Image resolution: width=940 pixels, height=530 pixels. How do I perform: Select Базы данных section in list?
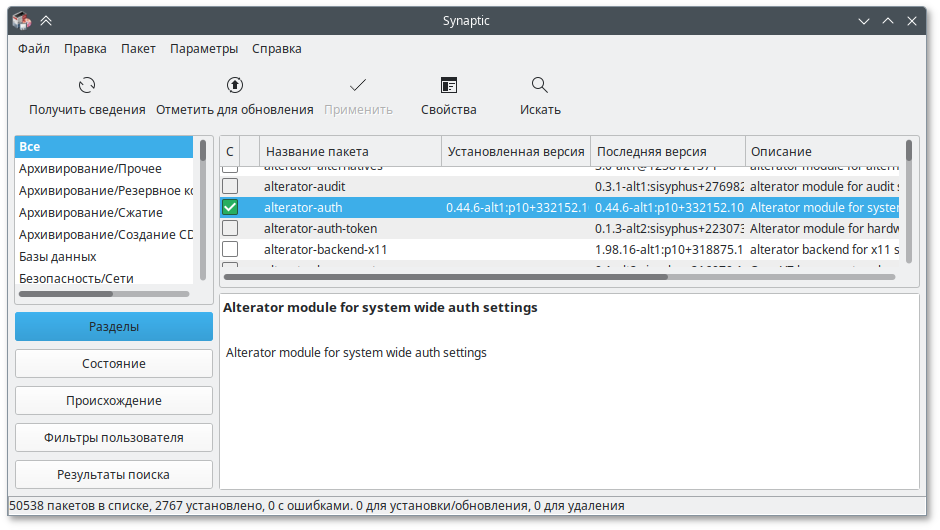(58, 257)
